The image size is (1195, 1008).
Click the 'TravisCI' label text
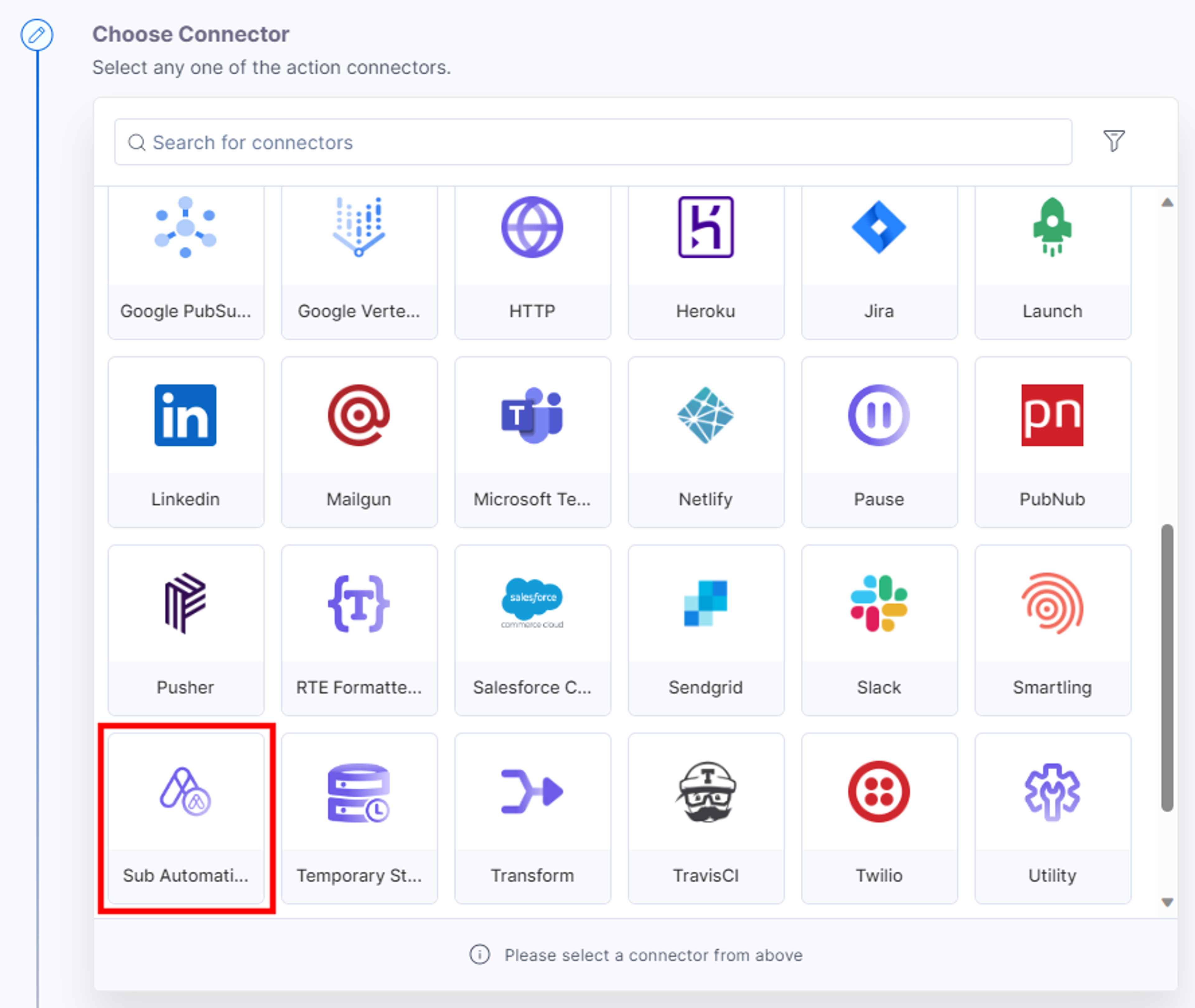(x=706, y=875)
